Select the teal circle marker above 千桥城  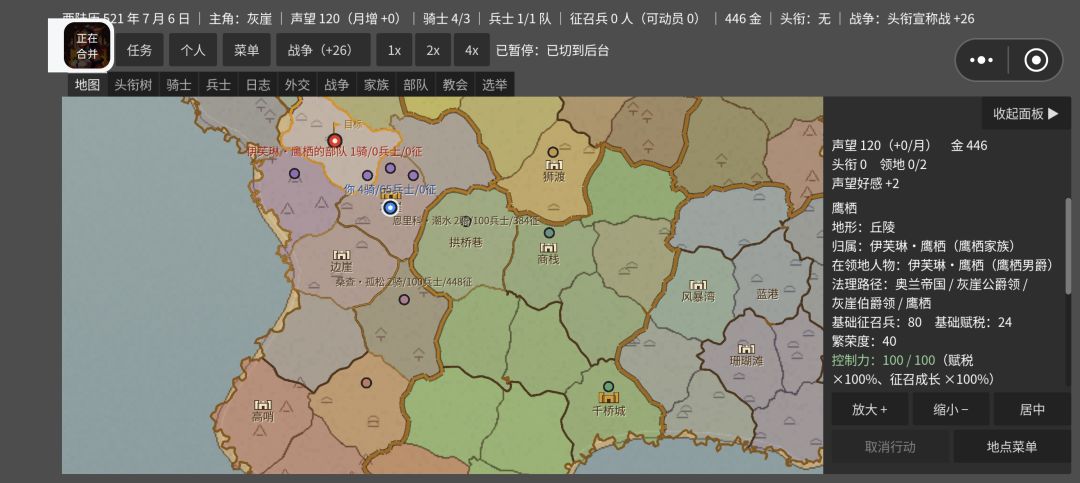point(608,387)
